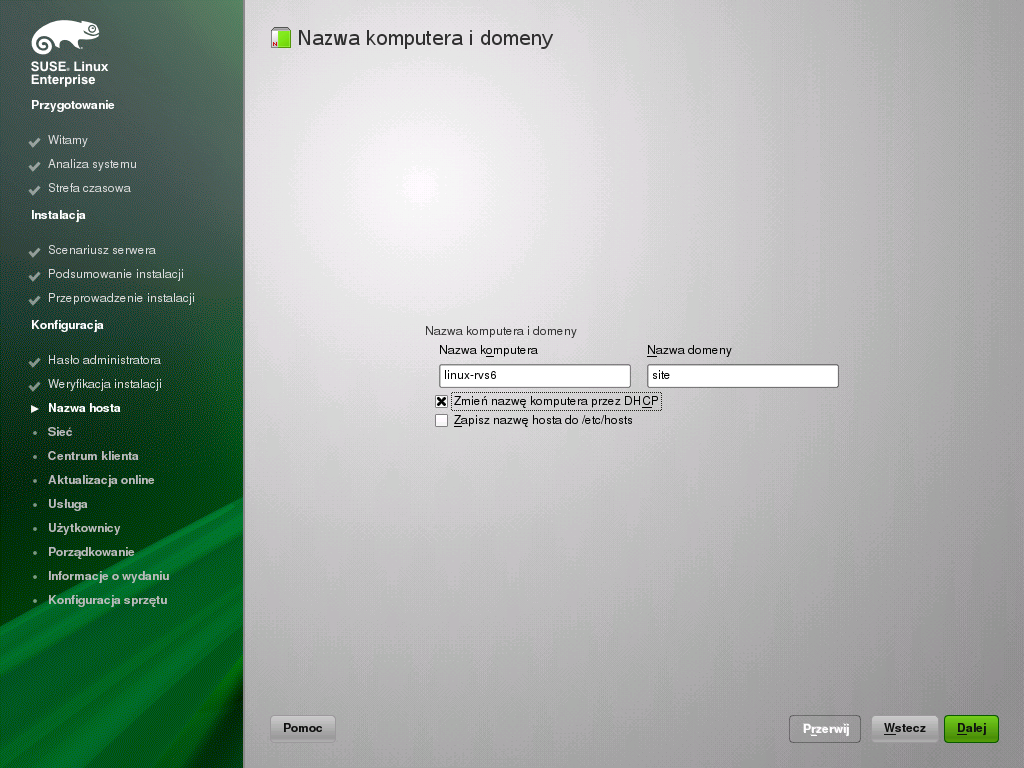
Task: Click the 'Nazwa komputera i domeny' page title
Action: tap(425, 38)
